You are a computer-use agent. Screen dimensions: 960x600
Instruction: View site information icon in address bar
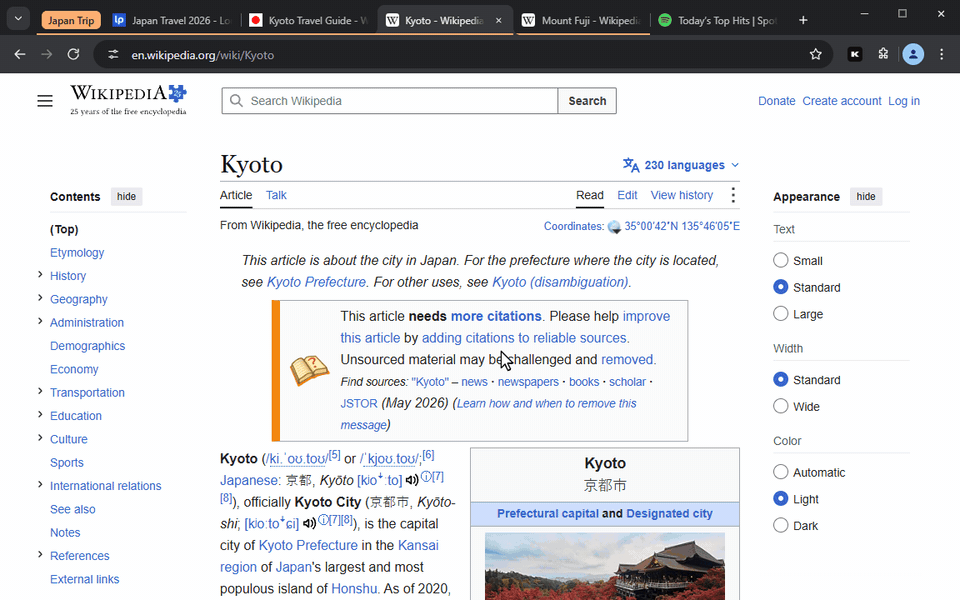(113, 54)
